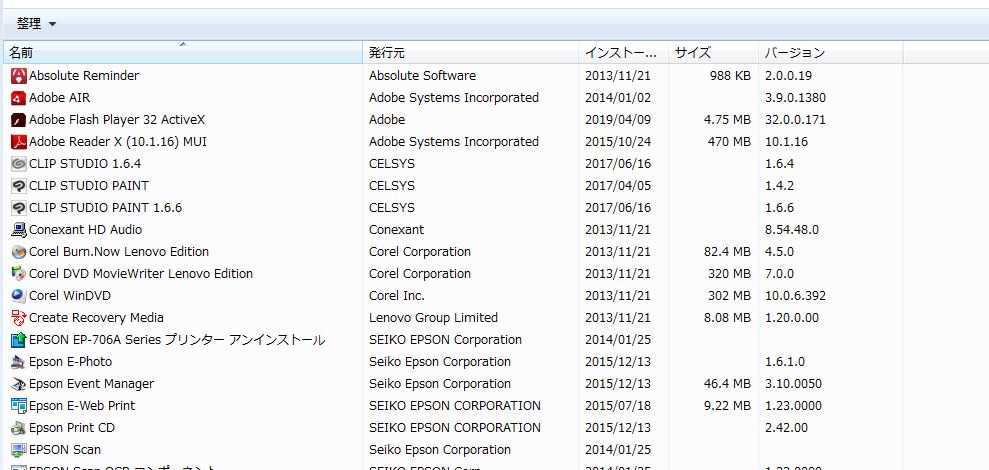Select the 10.0.6.392 version cell

pyautogui.click(x=795, y=296)
